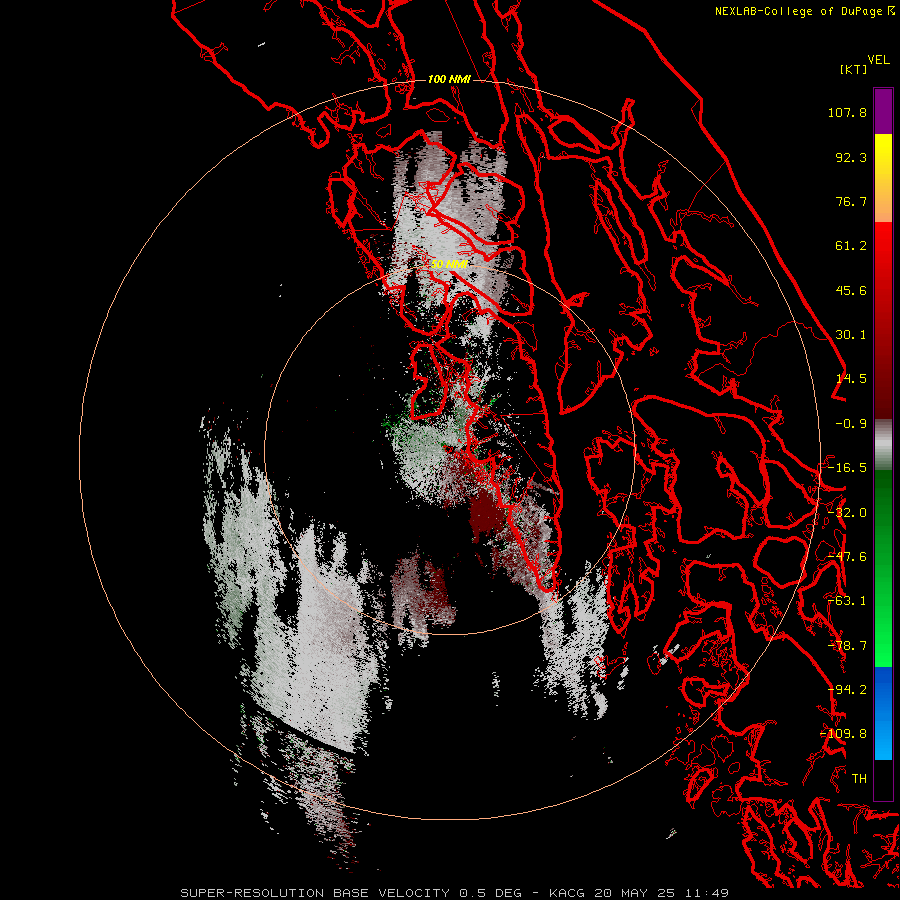Click the 50 NMI range ring label
This screenshot has height=900, width=900.
(x=449, y=265)
